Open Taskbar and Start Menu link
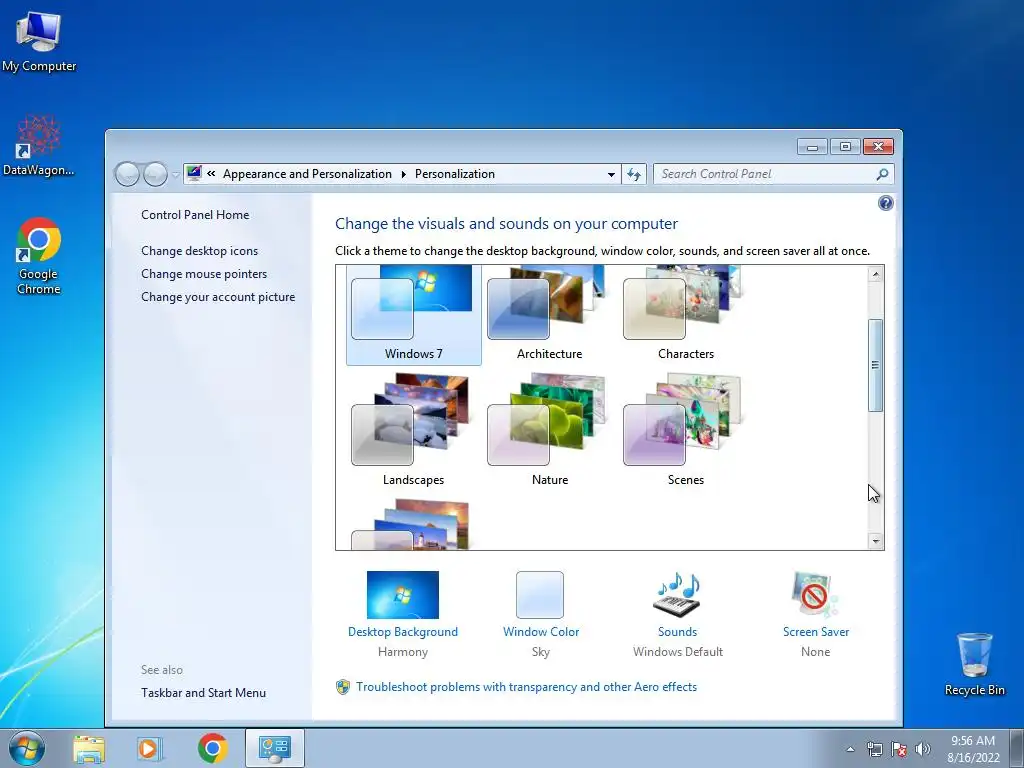 203,693
